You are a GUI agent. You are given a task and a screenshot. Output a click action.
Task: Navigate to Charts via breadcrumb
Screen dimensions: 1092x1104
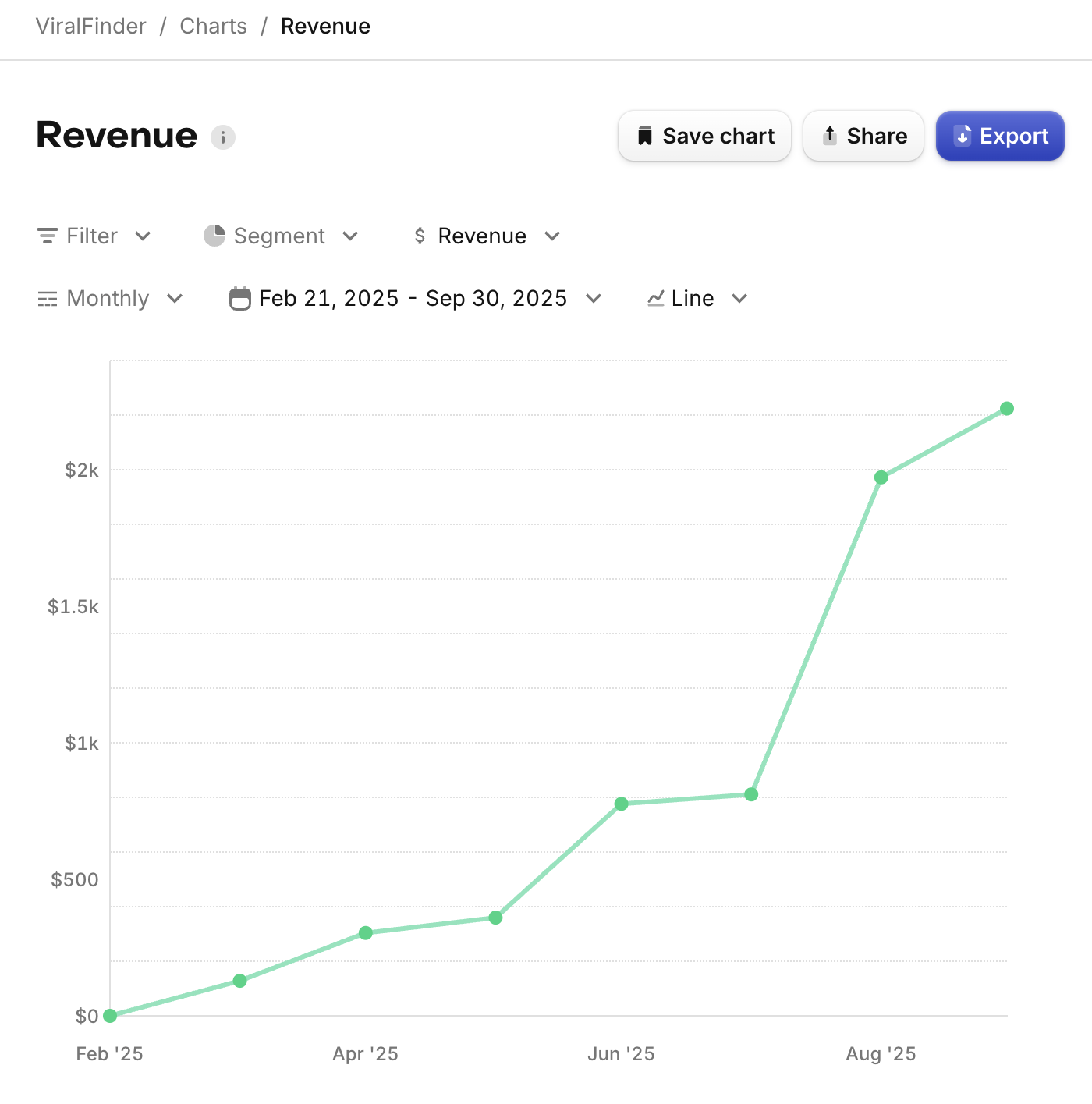coord(213,26)
